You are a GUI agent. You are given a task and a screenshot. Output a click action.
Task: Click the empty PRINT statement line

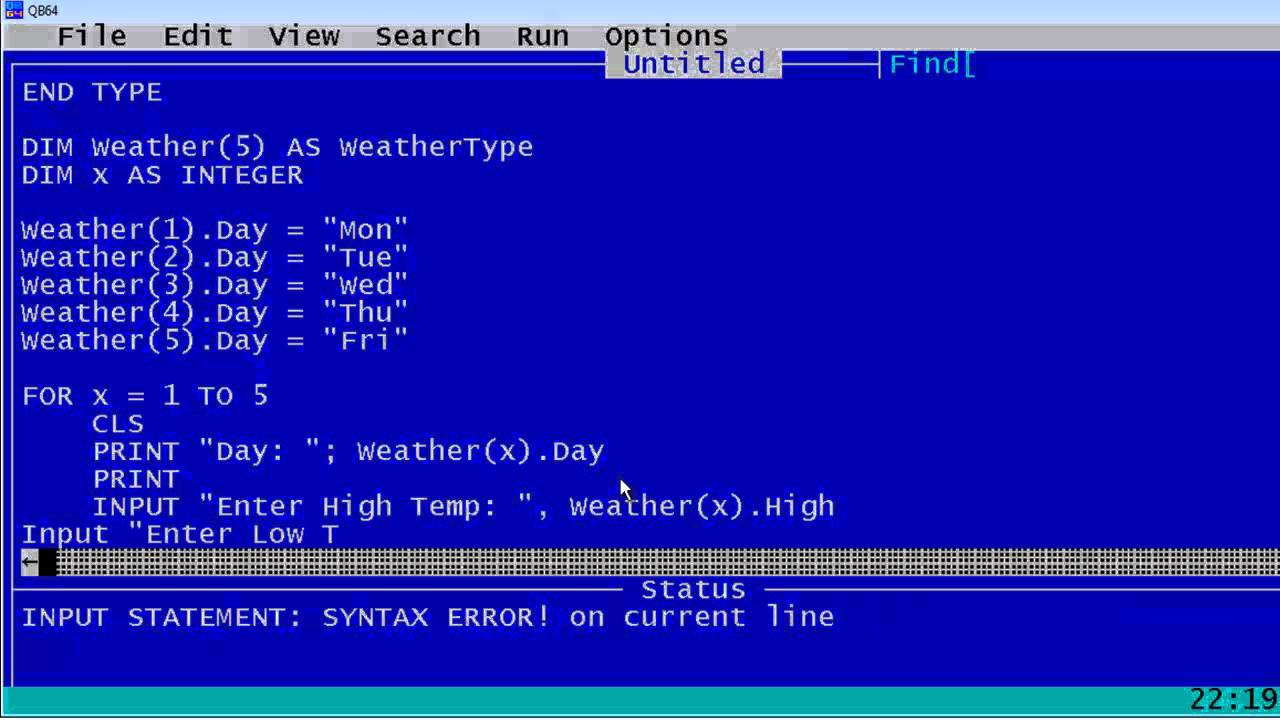(135, 479)
